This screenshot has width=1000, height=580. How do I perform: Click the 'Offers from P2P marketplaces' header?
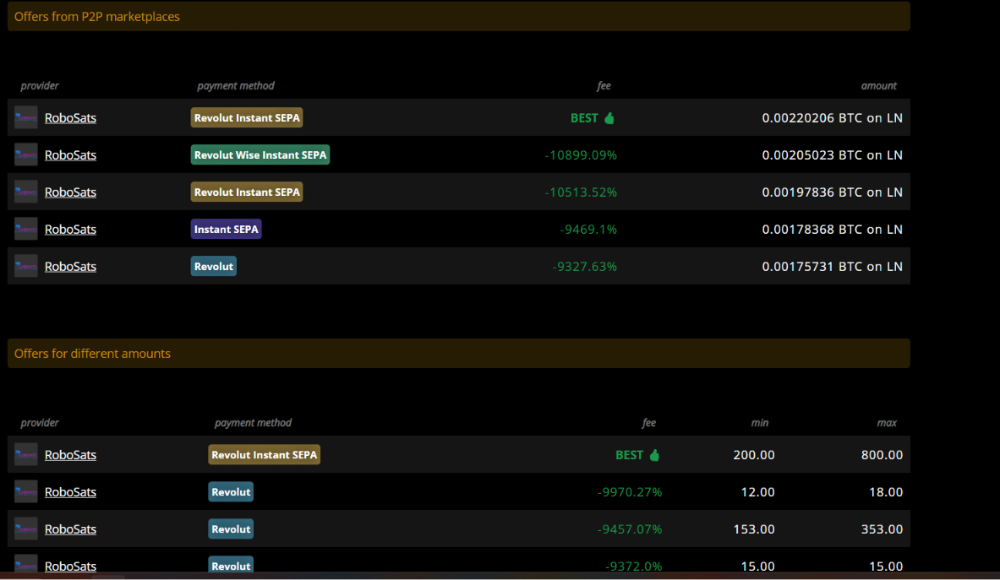click(x=459, y=16)
